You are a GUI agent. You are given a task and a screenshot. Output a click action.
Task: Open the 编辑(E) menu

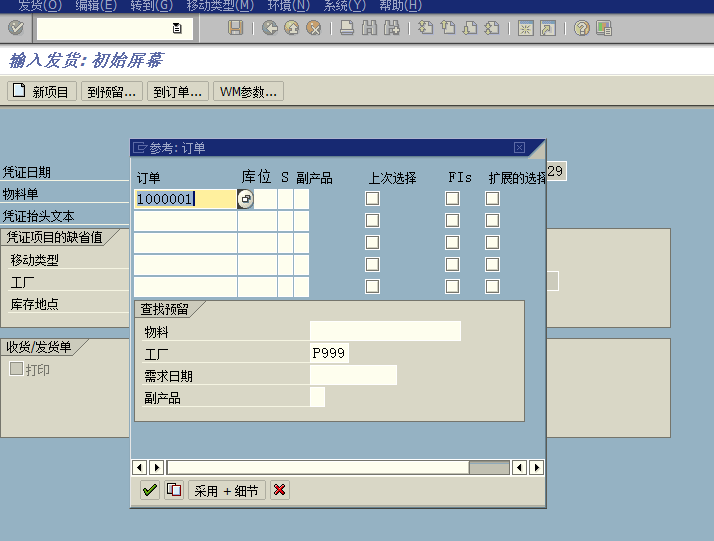96,5
